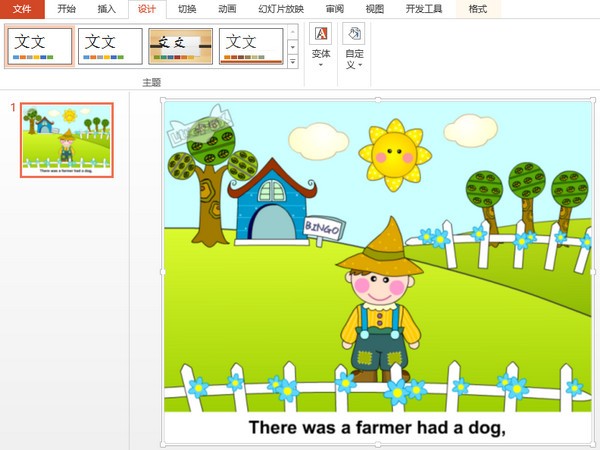Apply the brown wood-textured theme
The height and width of the screenshot is (450, 600).
point(180,46)
